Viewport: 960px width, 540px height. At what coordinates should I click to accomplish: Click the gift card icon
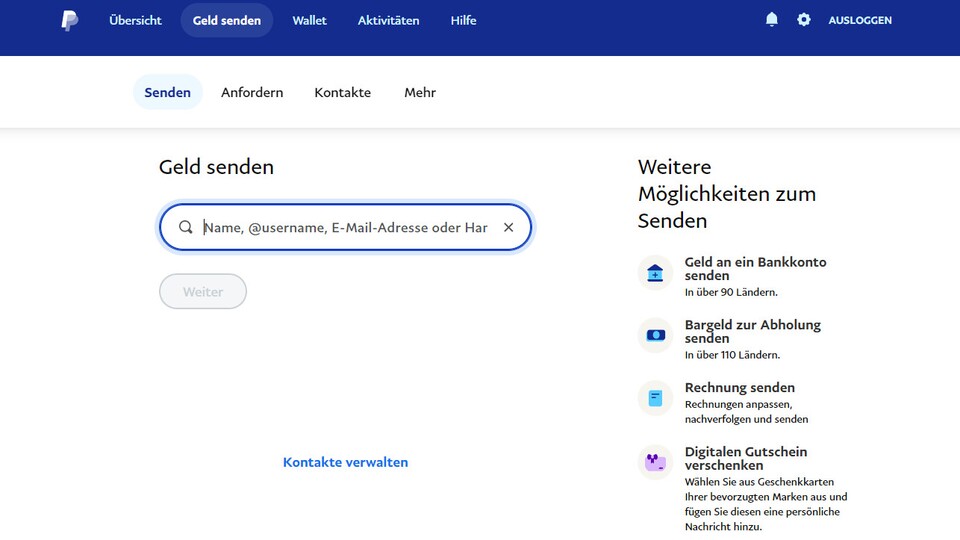click(655, 462)
